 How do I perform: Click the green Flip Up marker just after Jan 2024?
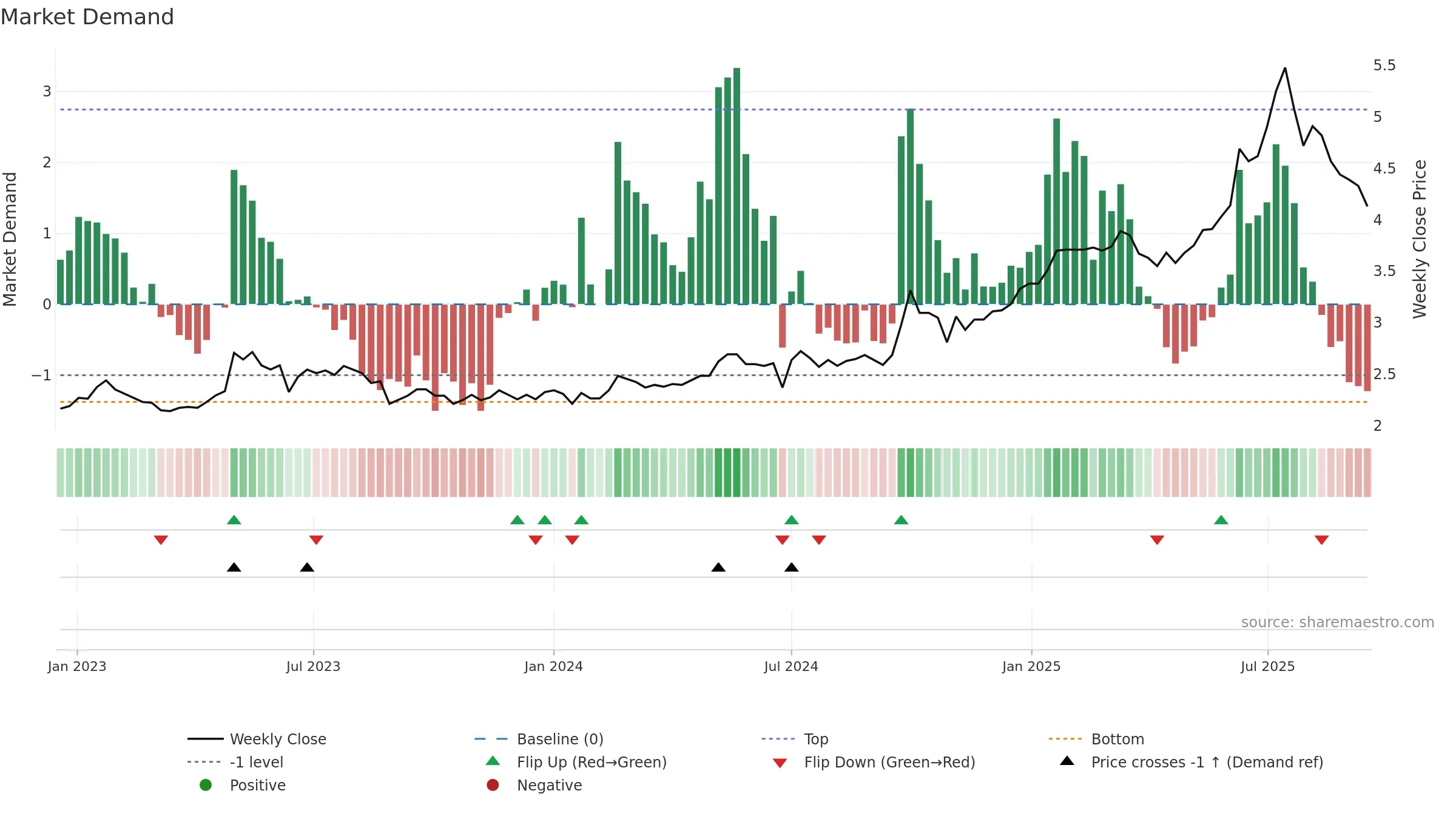point(581,520)
